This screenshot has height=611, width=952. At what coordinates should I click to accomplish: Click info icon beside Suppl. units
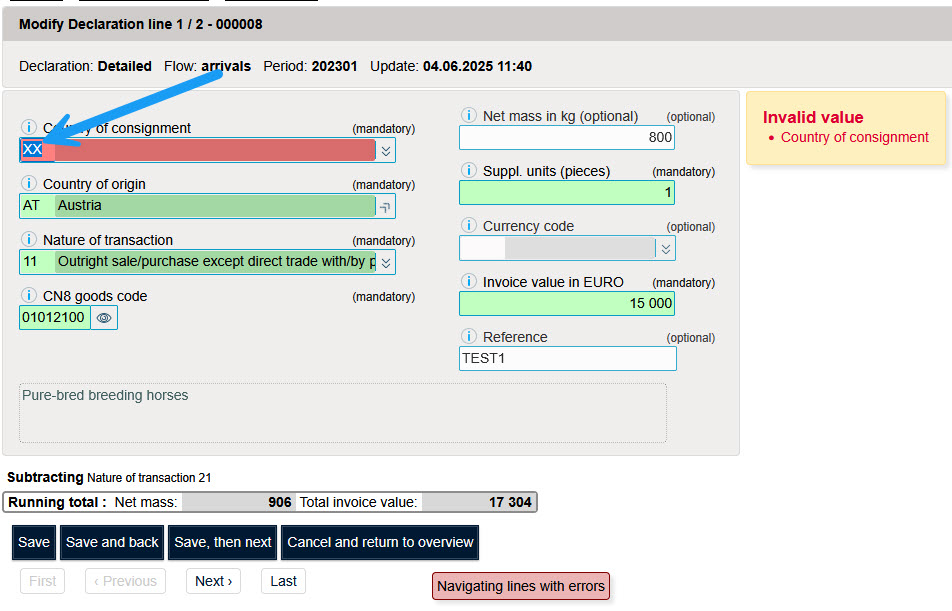coord(468,171)
